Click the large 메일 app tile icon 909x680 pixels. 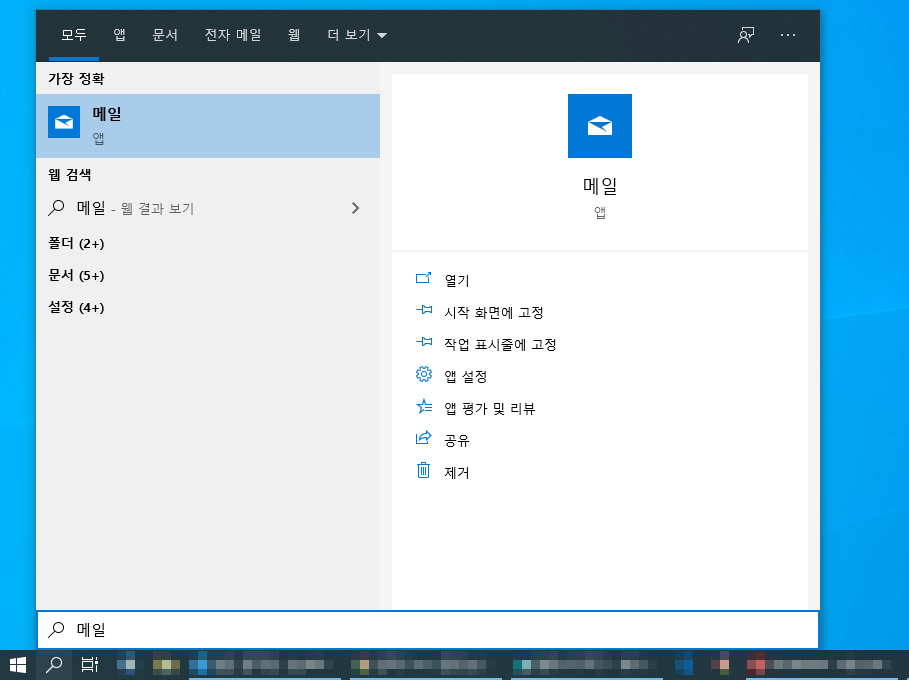599,126
